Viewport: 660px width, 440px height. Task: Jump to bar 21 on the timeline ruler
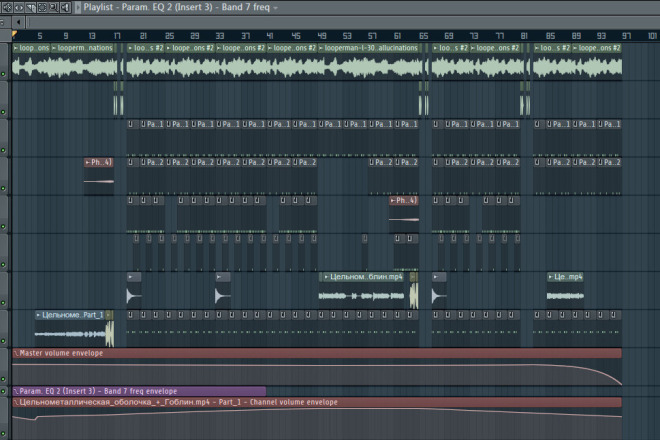(143, 36)
